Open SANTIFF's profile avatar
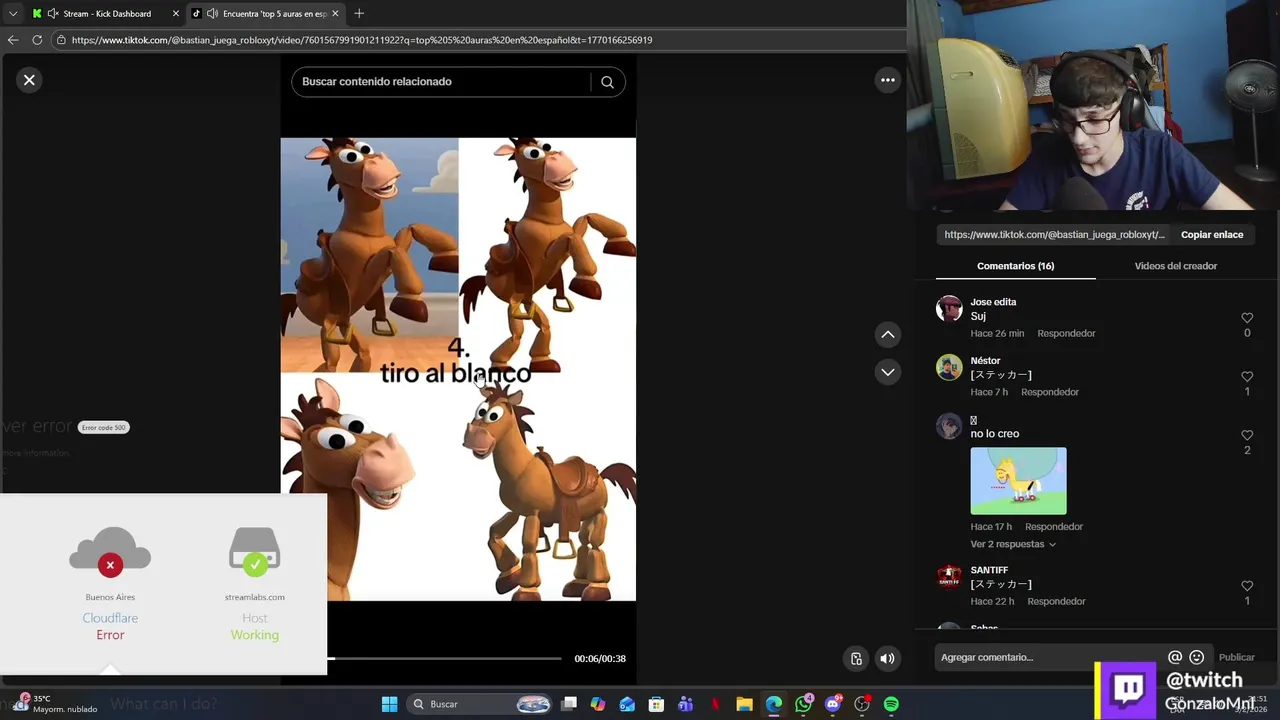Viewport: 1280px width, 720px height. pos(949,577)
